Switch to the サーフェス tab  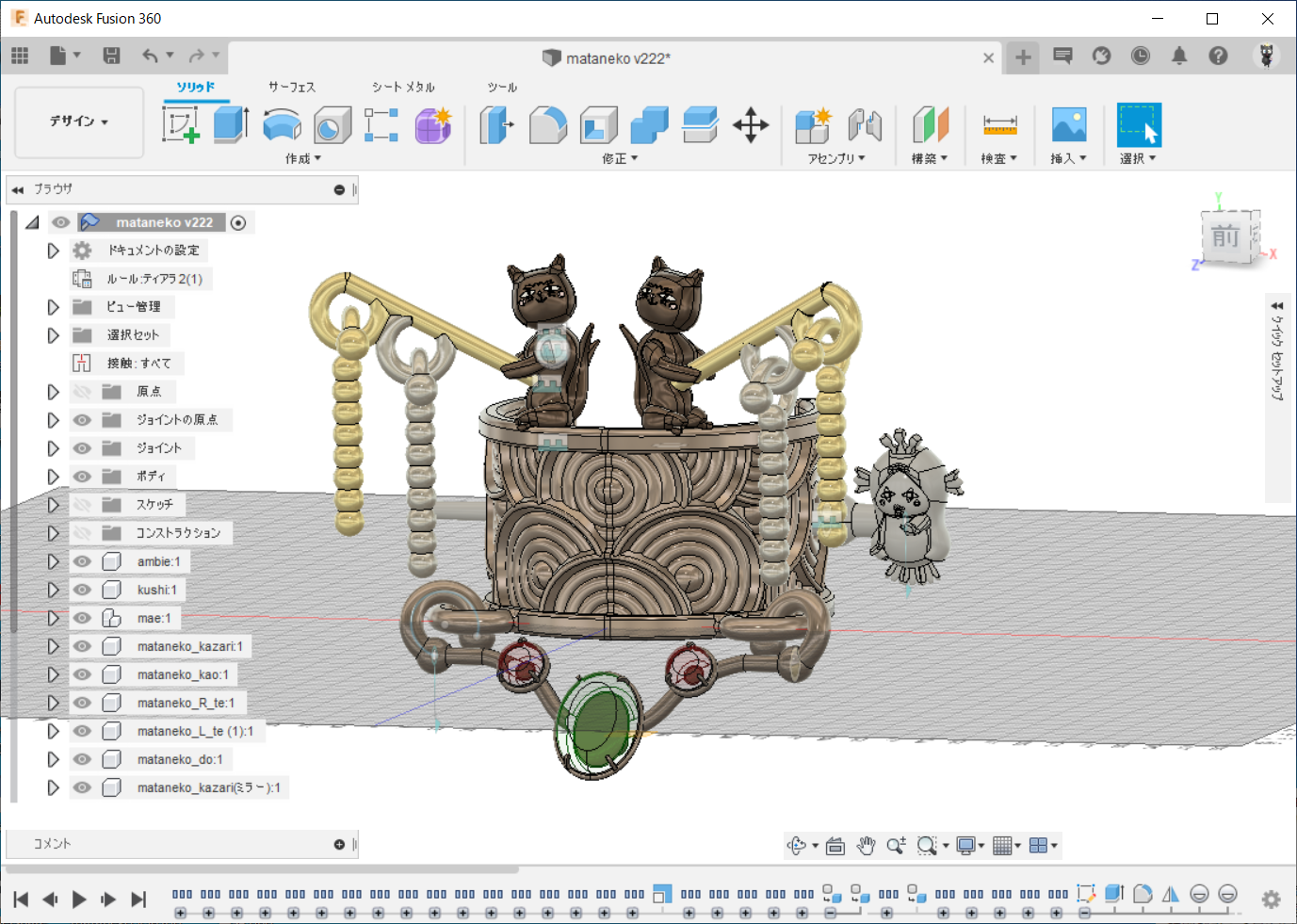point(292,87)
